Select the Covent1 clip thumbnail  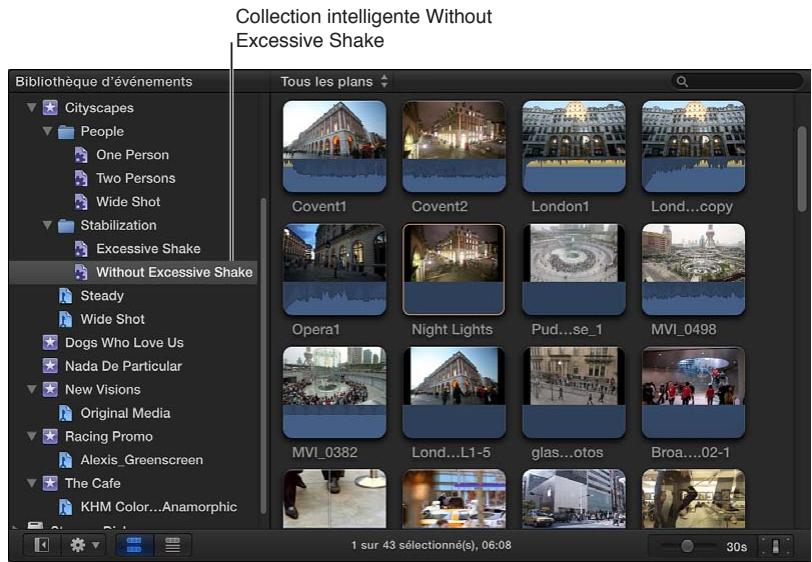point(335,146)
